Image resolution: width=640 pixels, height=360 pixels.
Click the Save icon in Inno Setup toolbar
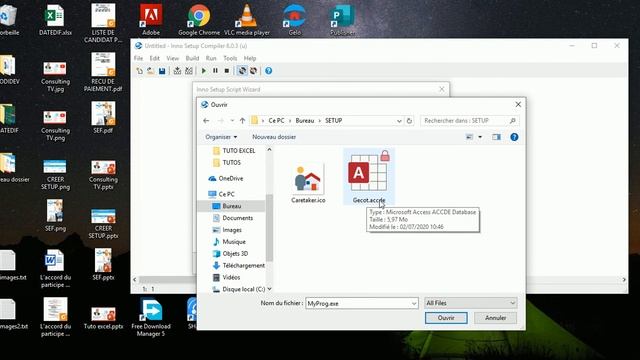pyautogui.click(x=162, y=71)
